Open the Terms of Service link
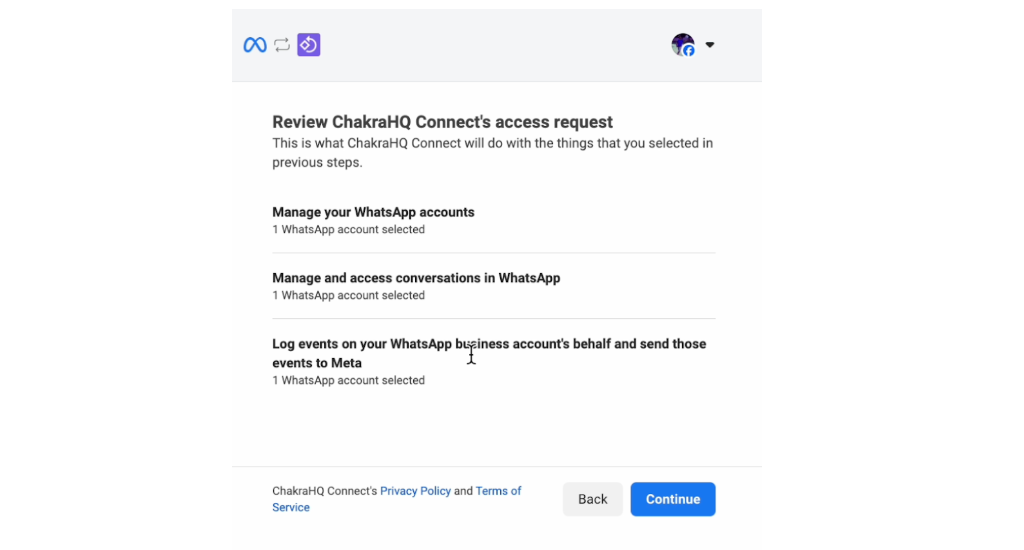Image resolution: width=1024 pixels, height=550 pixels. pos(396,499)
